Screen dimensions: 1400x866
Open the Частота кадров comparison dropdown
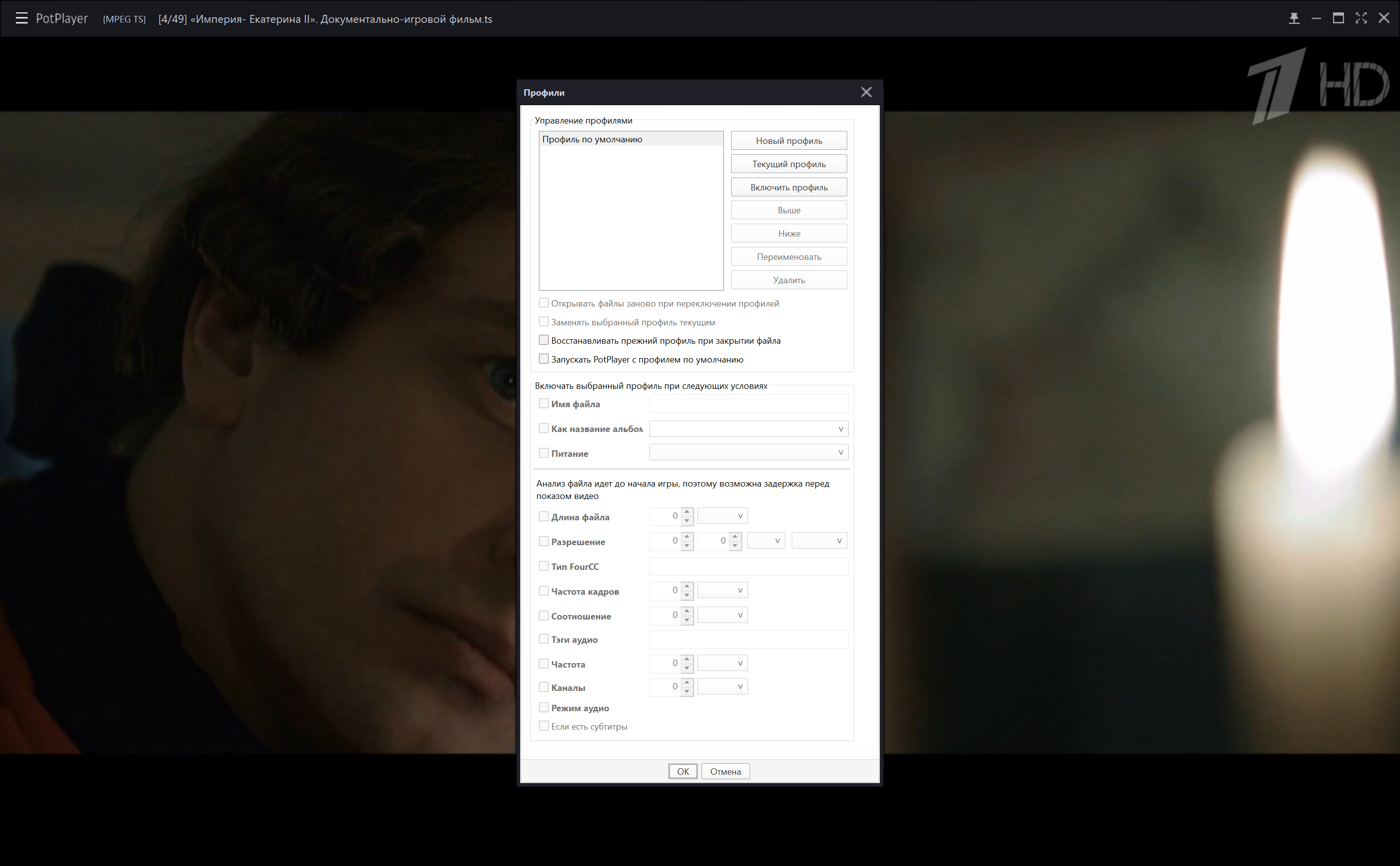pos(722,591)
